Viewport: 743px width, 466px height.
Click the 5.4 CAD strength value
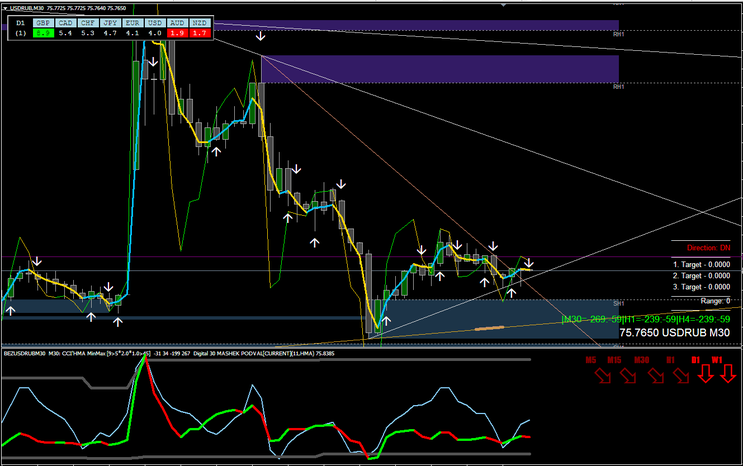(x=65, y=33)
